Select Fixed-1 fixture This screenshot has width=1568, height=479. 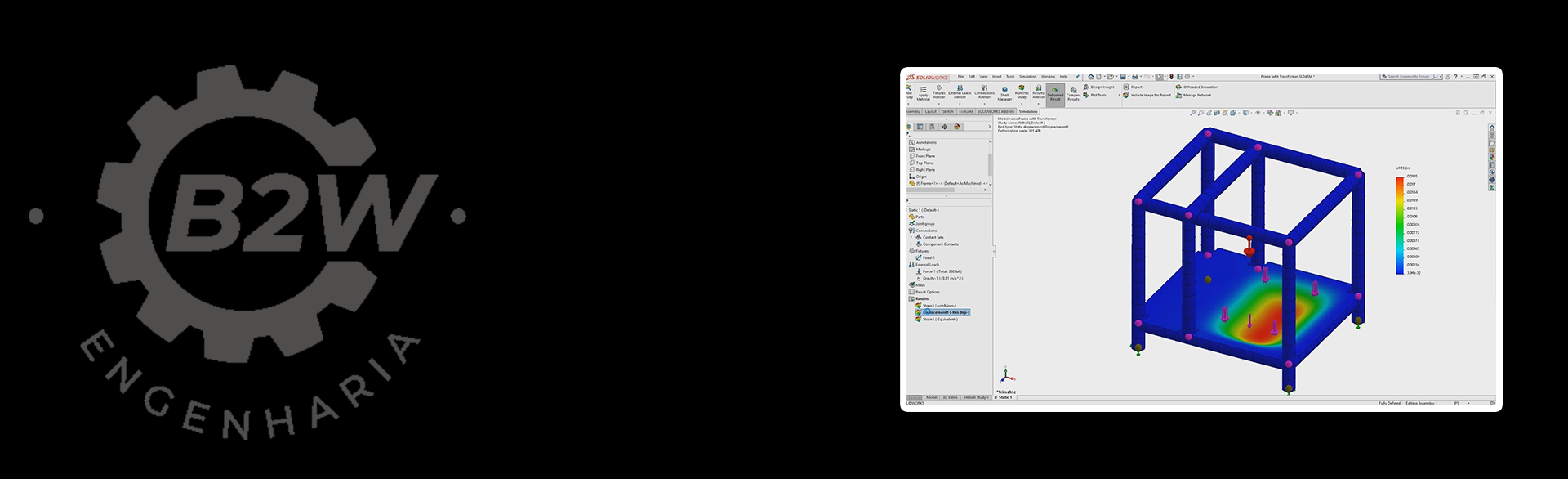pos(925,258)
